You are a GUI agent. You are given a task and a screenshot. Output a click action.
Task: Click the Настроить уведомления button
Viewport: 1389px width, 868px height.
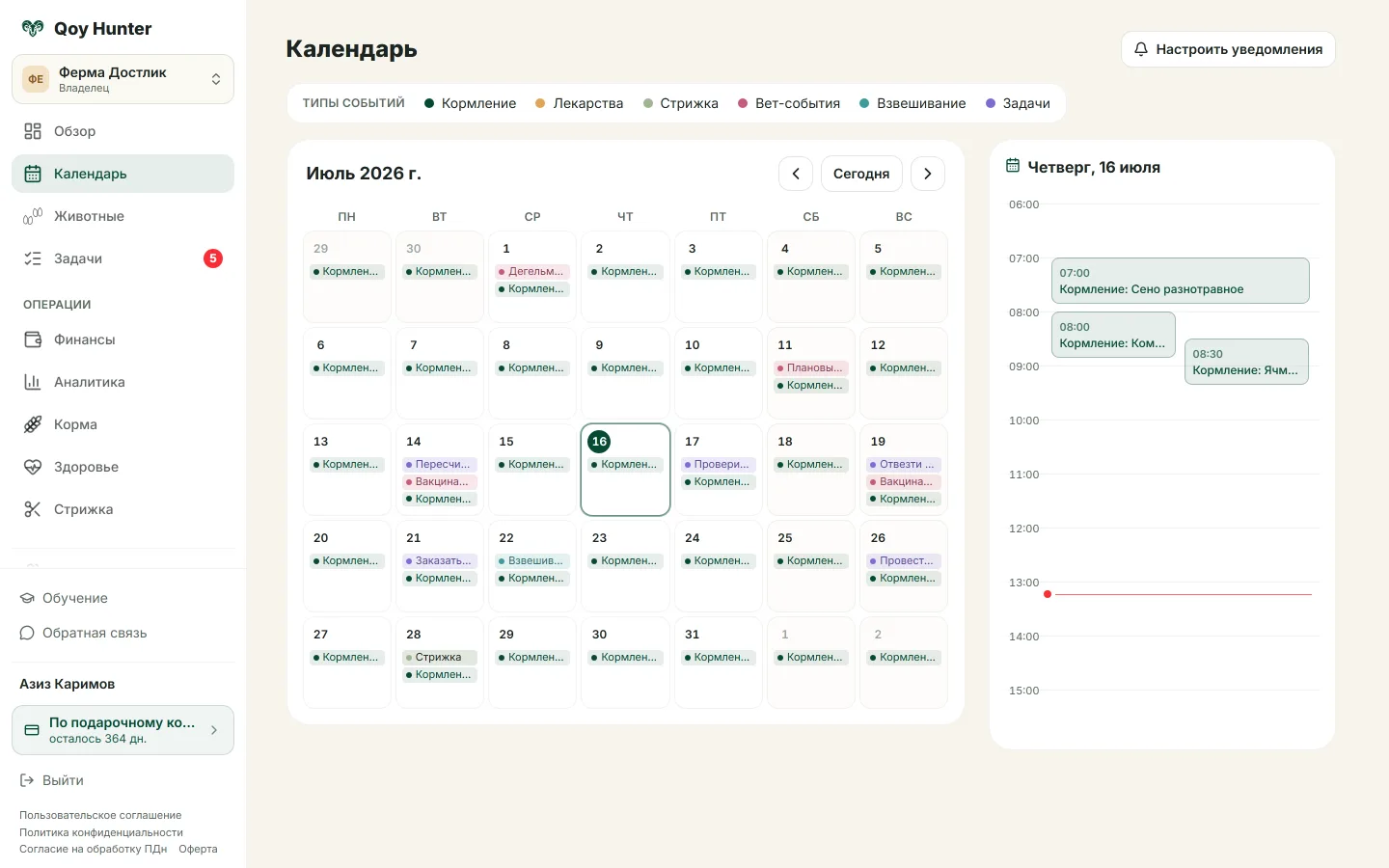(x=1228, y=49)
